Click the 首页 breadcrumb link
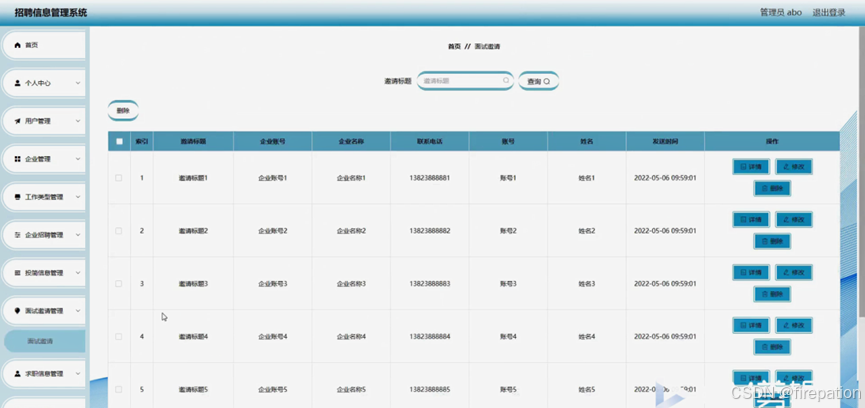 pos(454,47)
